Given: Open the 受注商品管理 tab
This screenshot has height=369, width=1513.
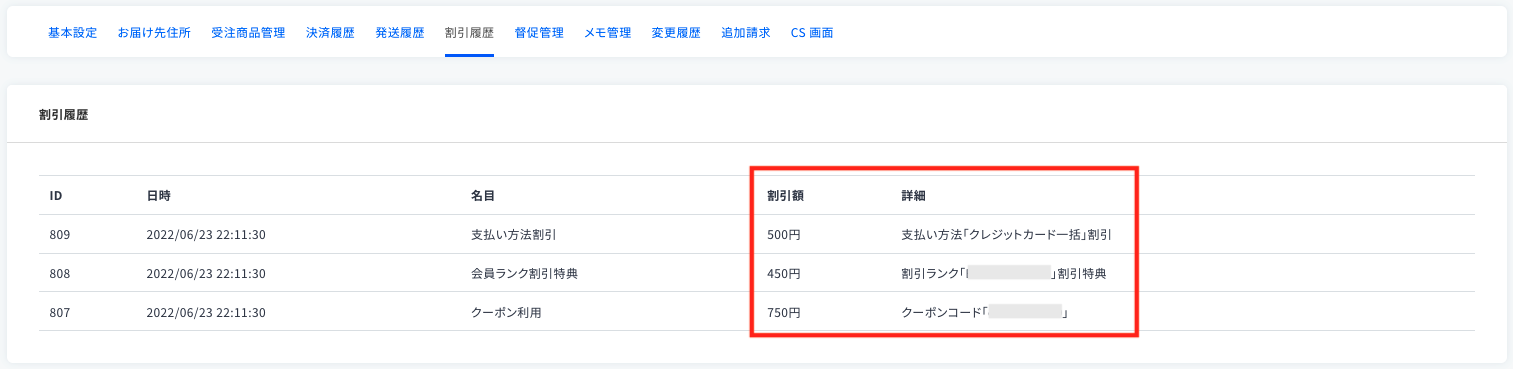Looking at the screenshot, I should pyautogui.click(x=248, y=33).
